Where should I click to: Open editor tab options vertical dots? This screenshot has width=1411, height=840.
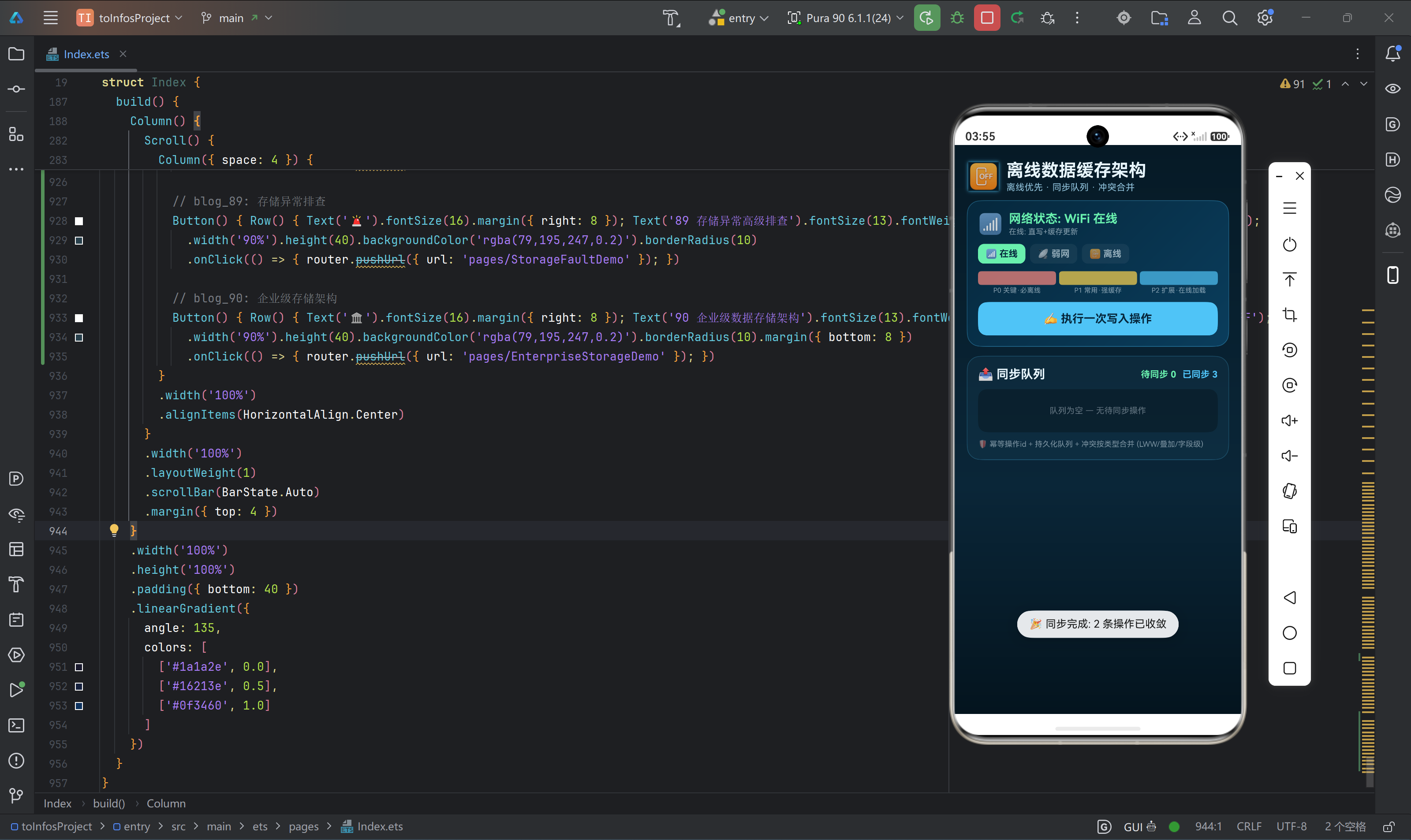coord(1357,54)
